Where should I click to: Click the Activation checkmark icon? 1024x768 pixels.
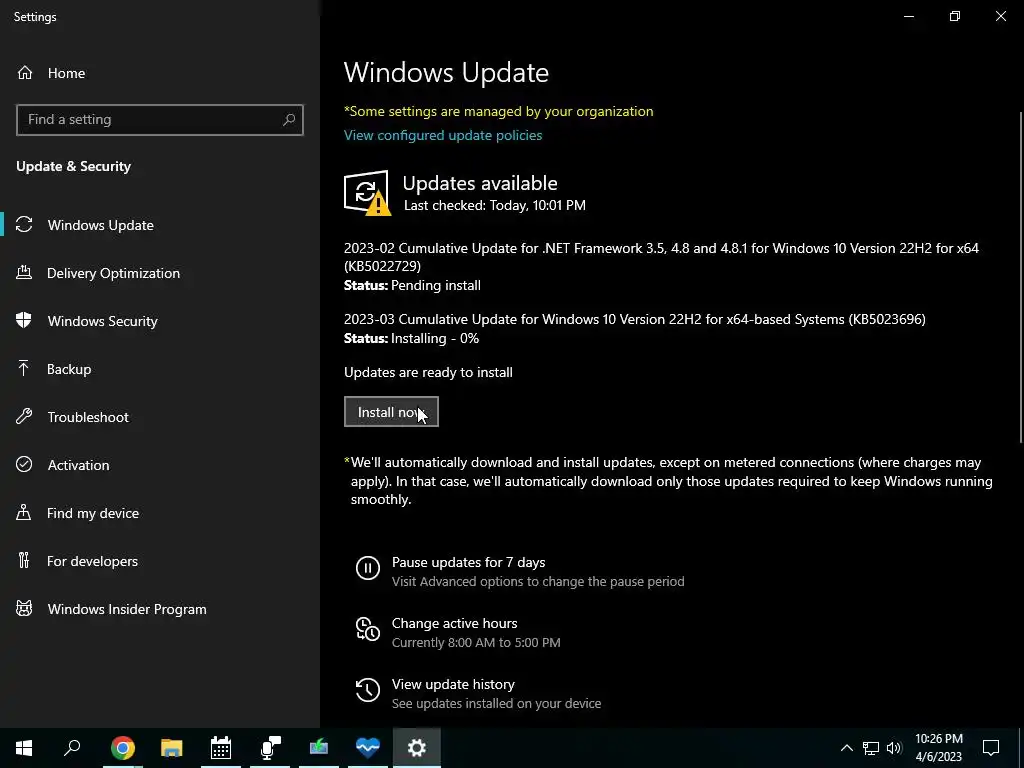point(24,464)
